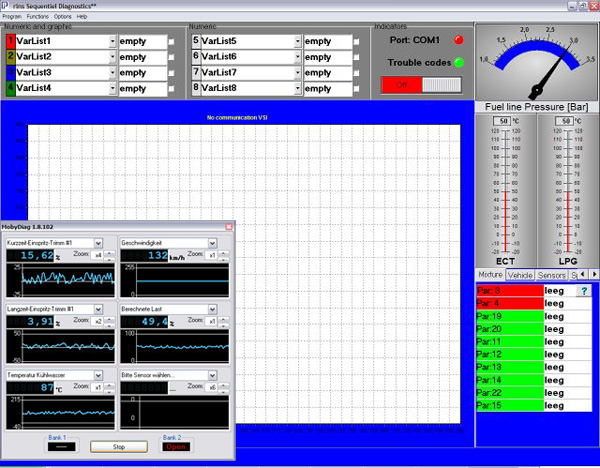Open the VarList2 dropdown
This screenshot has height=468, width=600.
point(112,57)
